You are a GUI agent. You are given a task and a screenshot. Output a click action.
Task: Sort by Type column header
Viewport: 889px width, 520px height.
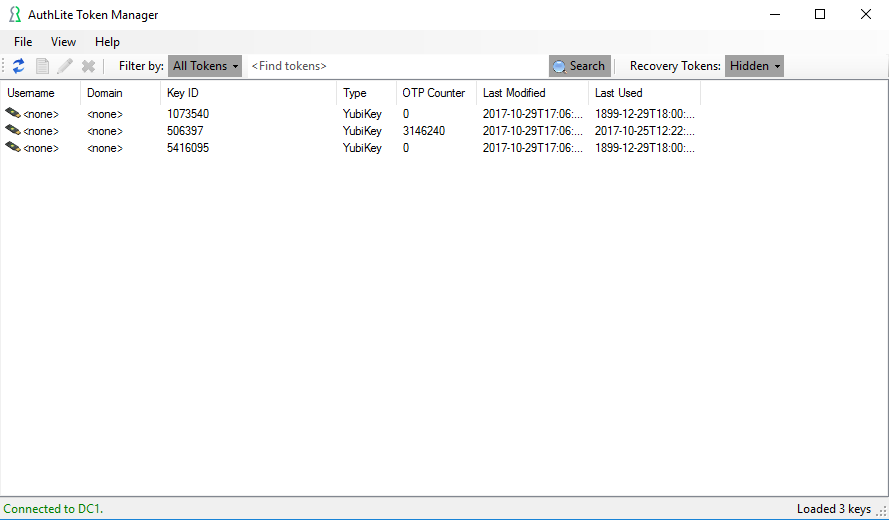click(366, 93)
